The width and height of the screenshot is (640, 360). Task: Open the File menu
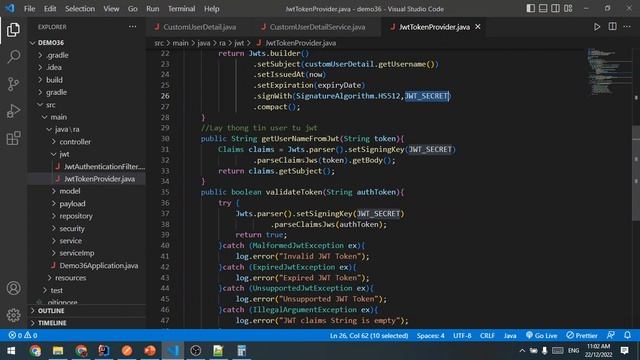tap(29, 9)
